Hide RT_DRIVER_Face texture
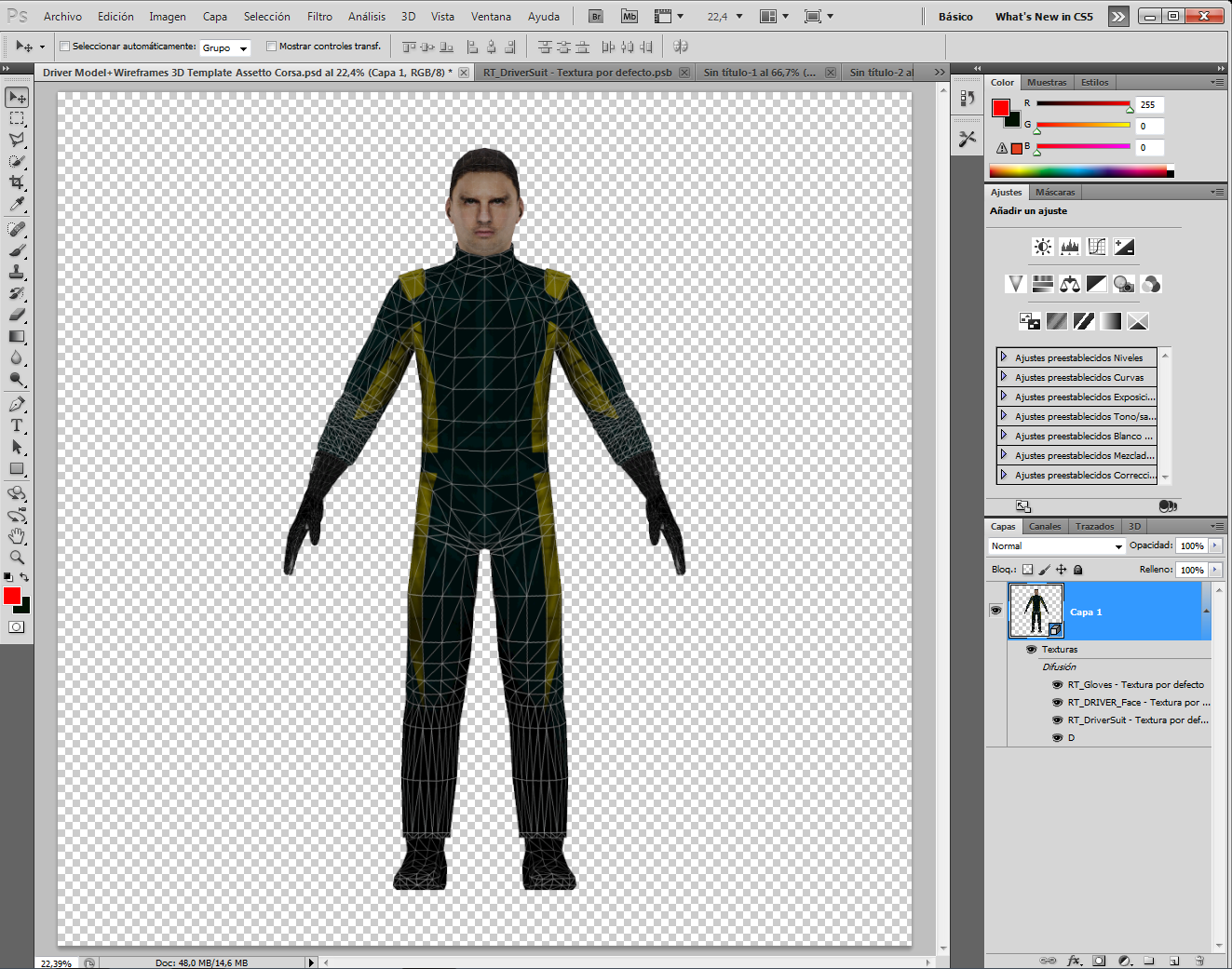 (1057, 703)
